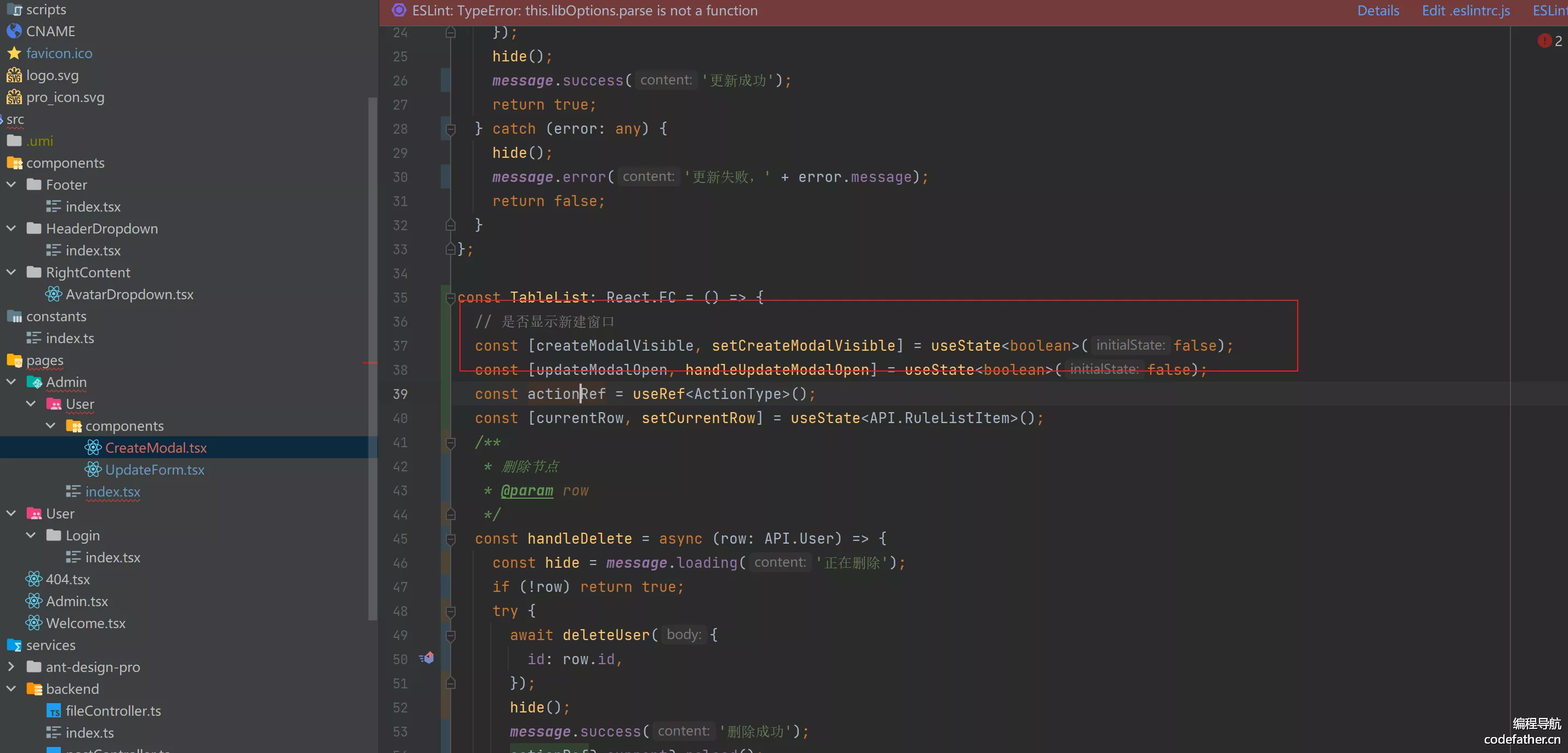
Task: Open index.ts under backend
Action: (81, 732)
